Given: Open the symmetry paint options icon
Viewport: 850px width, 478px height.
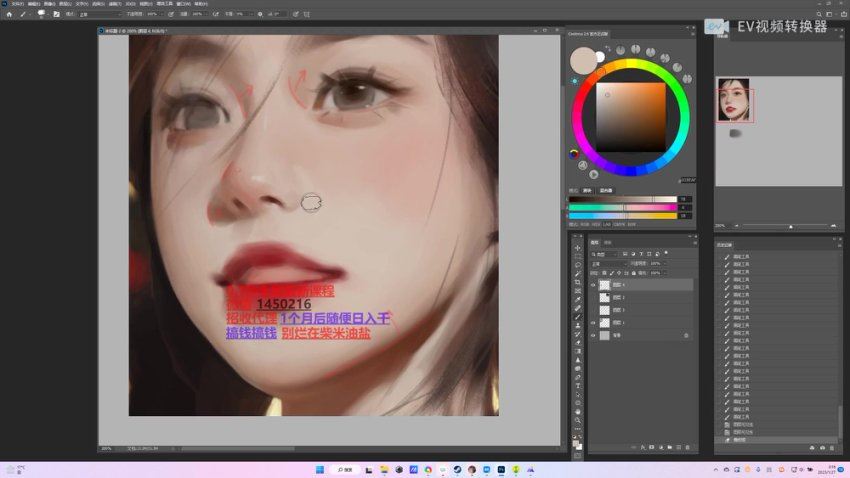Looking at the screenshot, I should (x=307, y=15).
